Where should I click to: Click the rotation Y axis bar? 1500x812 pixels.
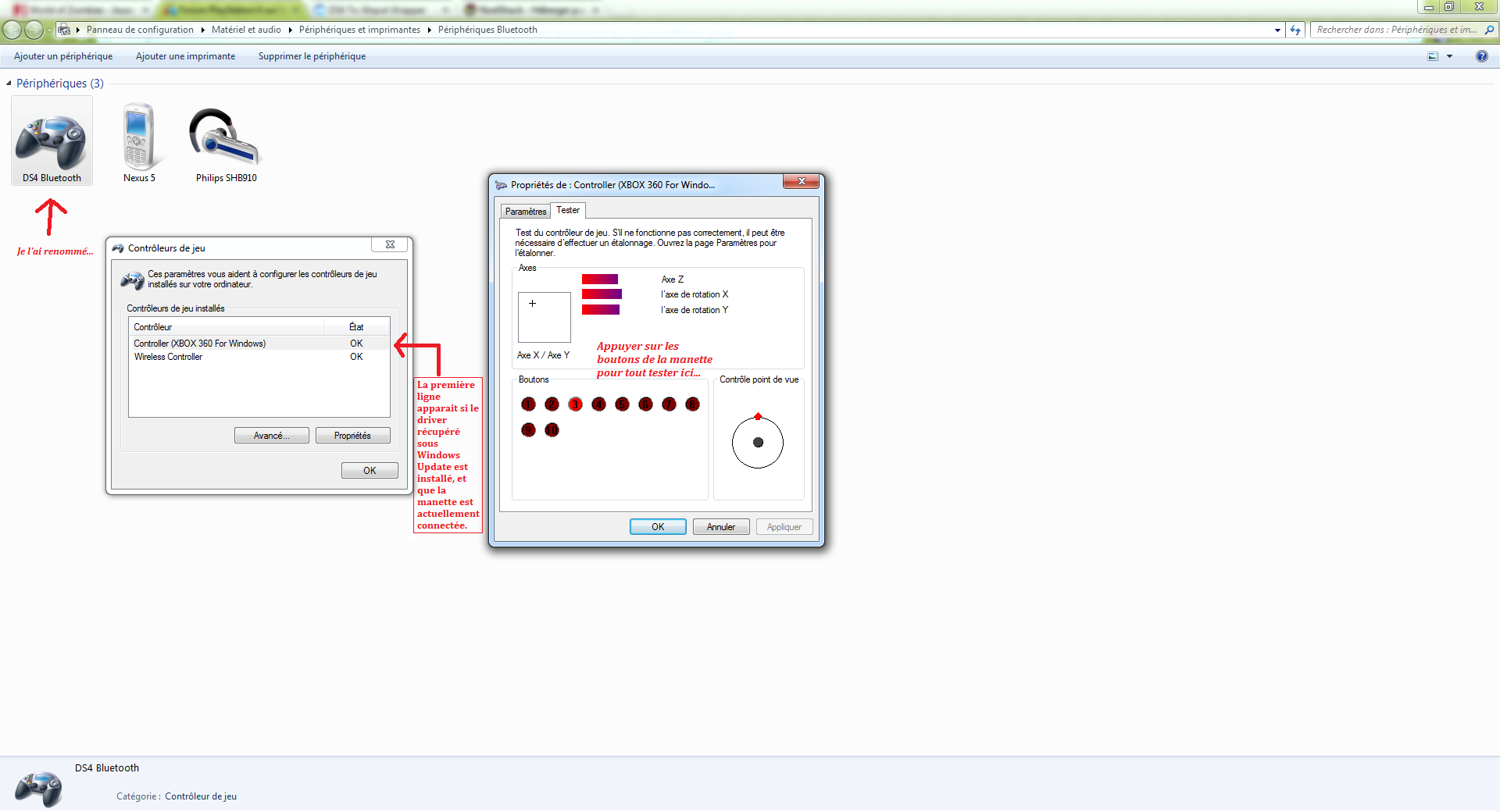600,310
